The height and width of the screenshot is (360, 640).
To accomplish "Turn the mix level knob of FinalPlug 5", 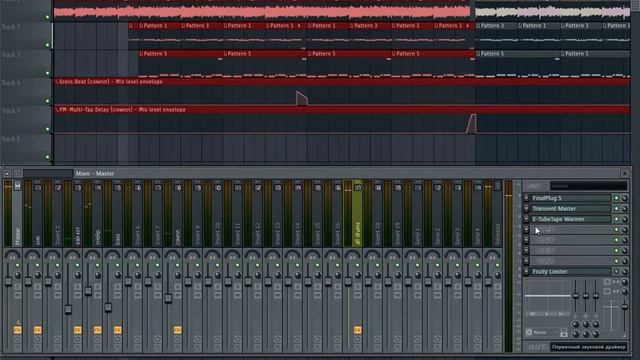I will 624,198.
